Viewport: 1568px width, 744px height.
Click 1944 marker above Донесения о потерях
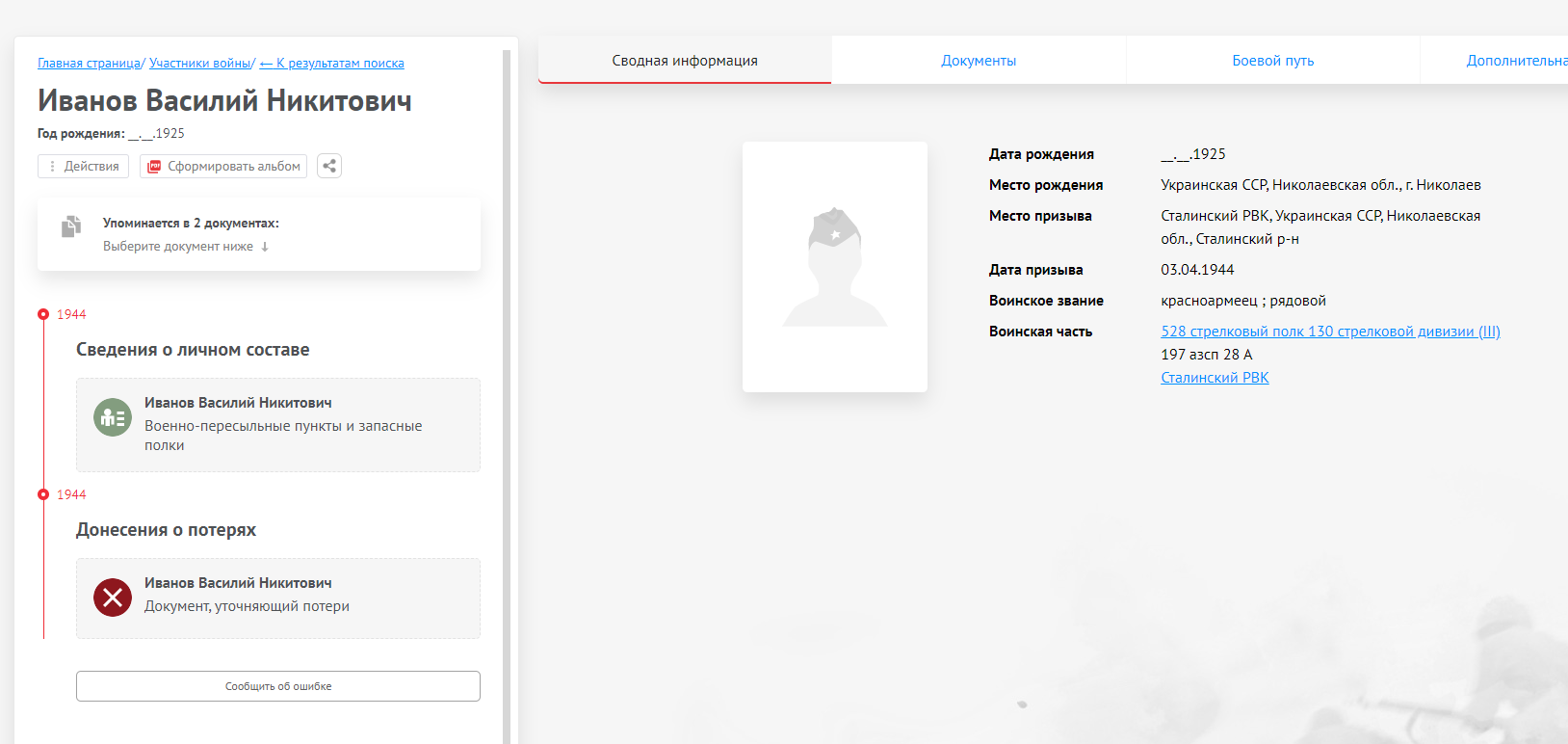43,494
